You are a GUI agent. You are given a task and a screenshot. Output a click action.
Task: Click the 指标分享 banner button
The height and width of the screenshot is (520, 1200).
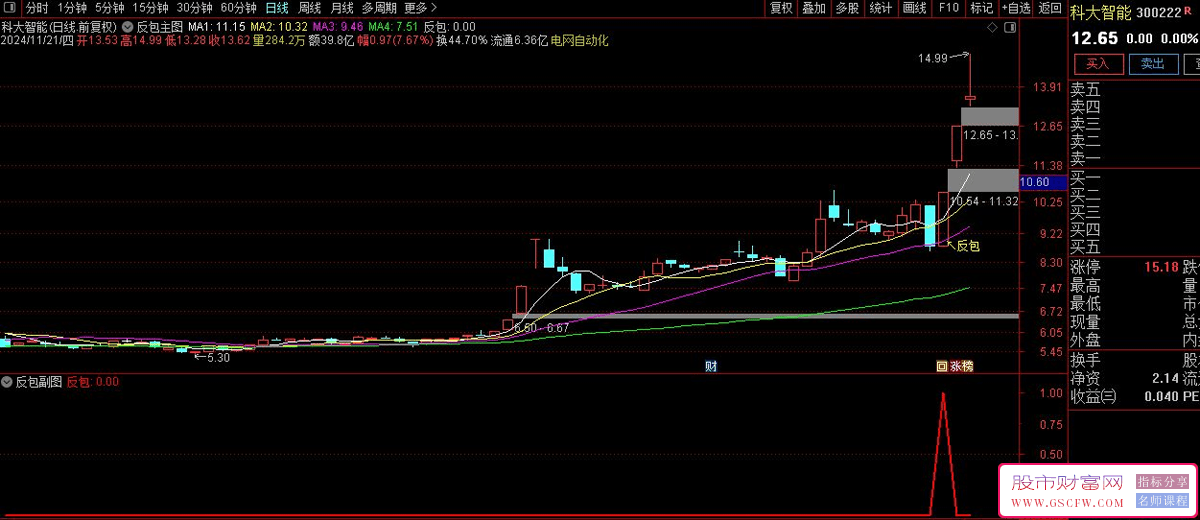pos(1162,482)
